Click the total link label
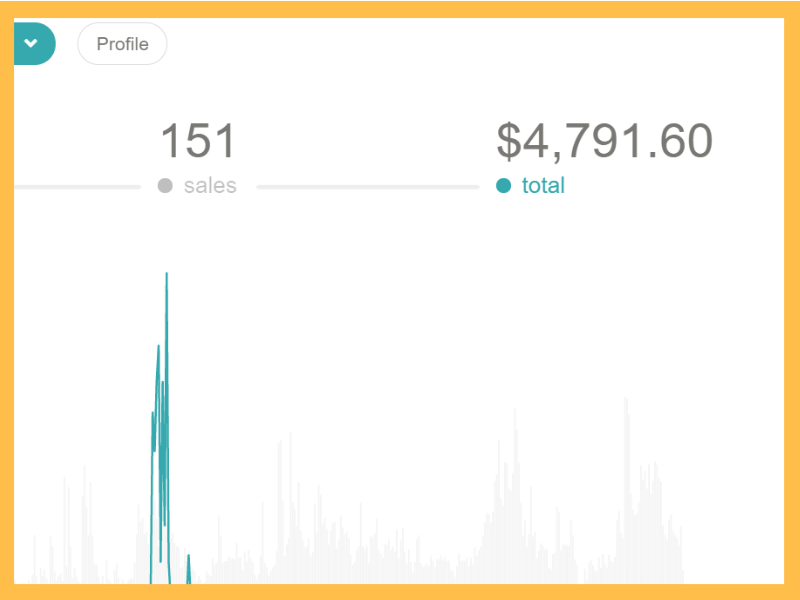The image size is (800, 600). click(x=544, y=185)
